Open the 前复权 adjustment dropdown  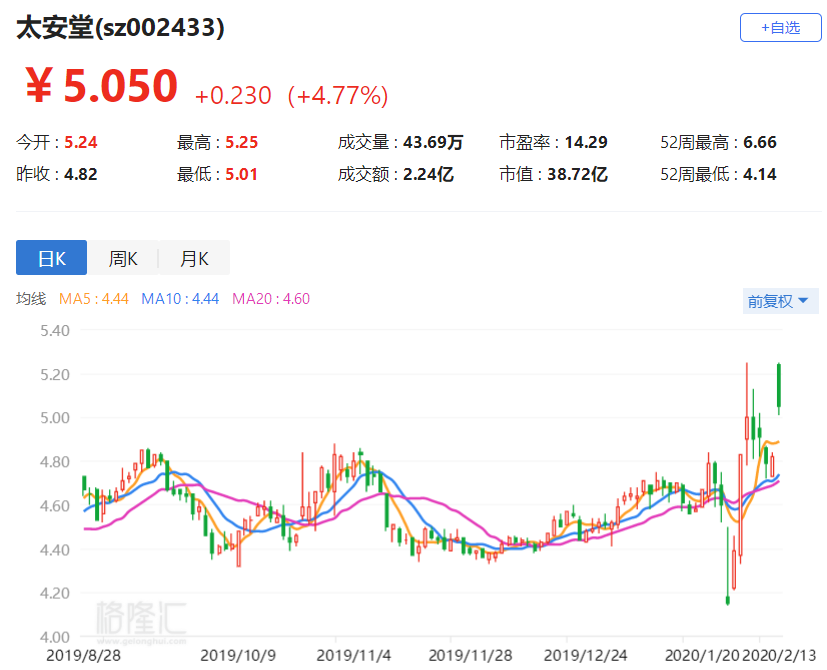[x=780, y=301]
